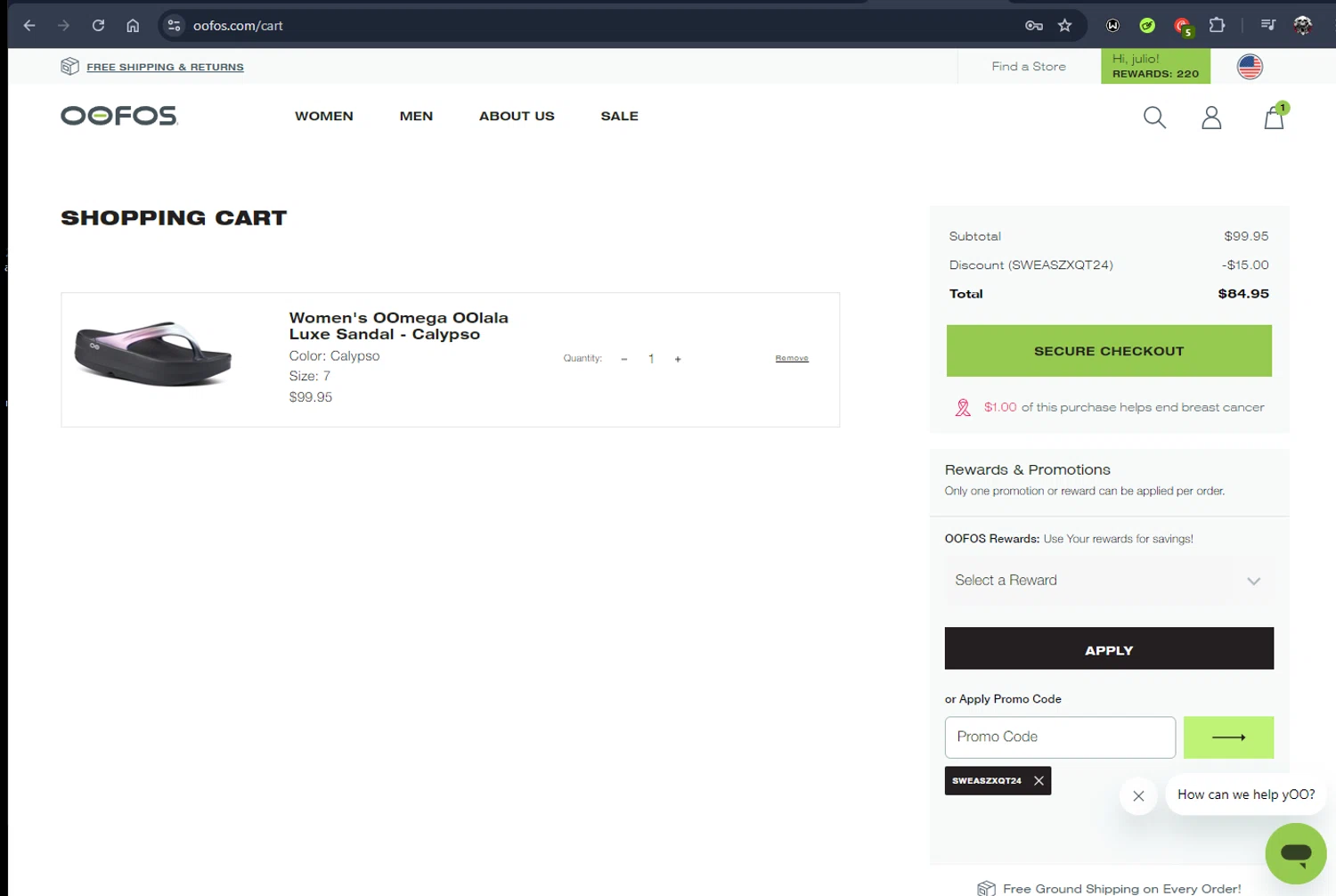This screenshot has width=1336, height=896.
Task: Click the white circular W extension icon
Action: pos(1112,26)
